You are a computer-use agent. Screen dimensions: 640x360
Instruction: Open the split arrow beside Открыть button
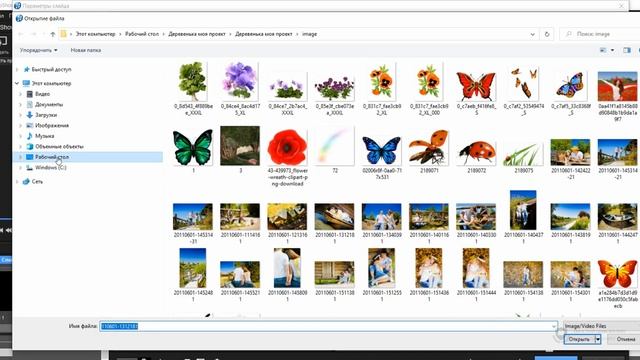point(598,339)
